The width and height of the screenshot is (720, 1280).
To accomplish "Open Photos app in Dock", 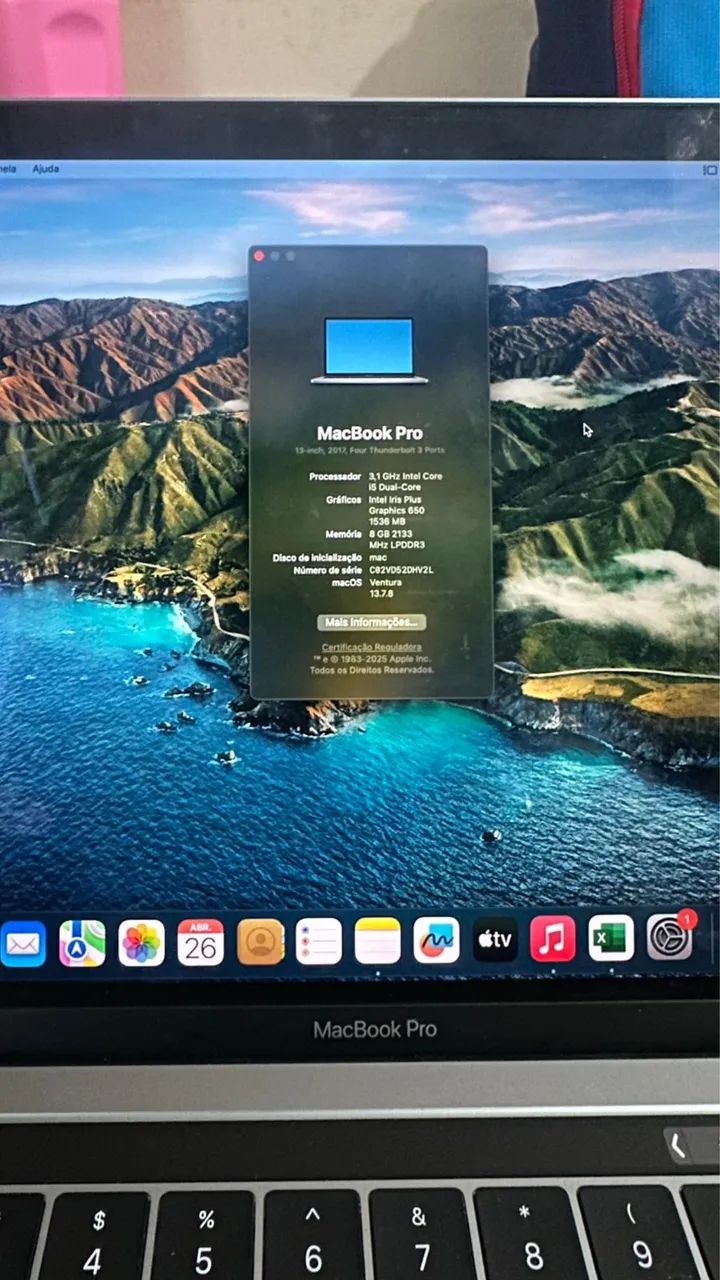I will (141, 943).
